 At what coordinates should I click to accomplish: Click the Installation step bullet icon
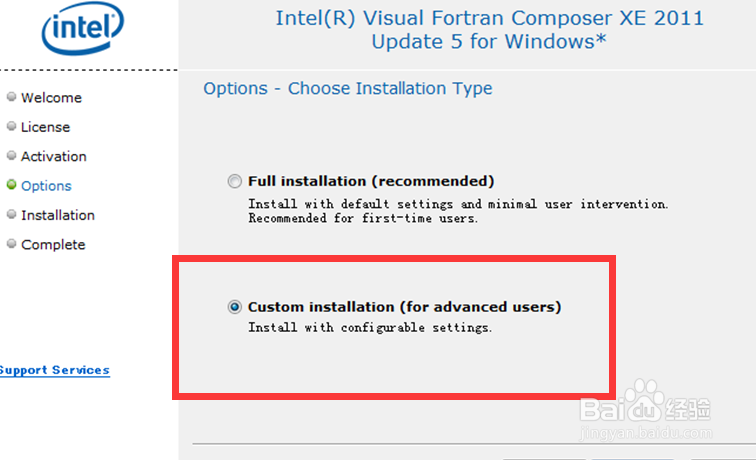pos(12,214)
